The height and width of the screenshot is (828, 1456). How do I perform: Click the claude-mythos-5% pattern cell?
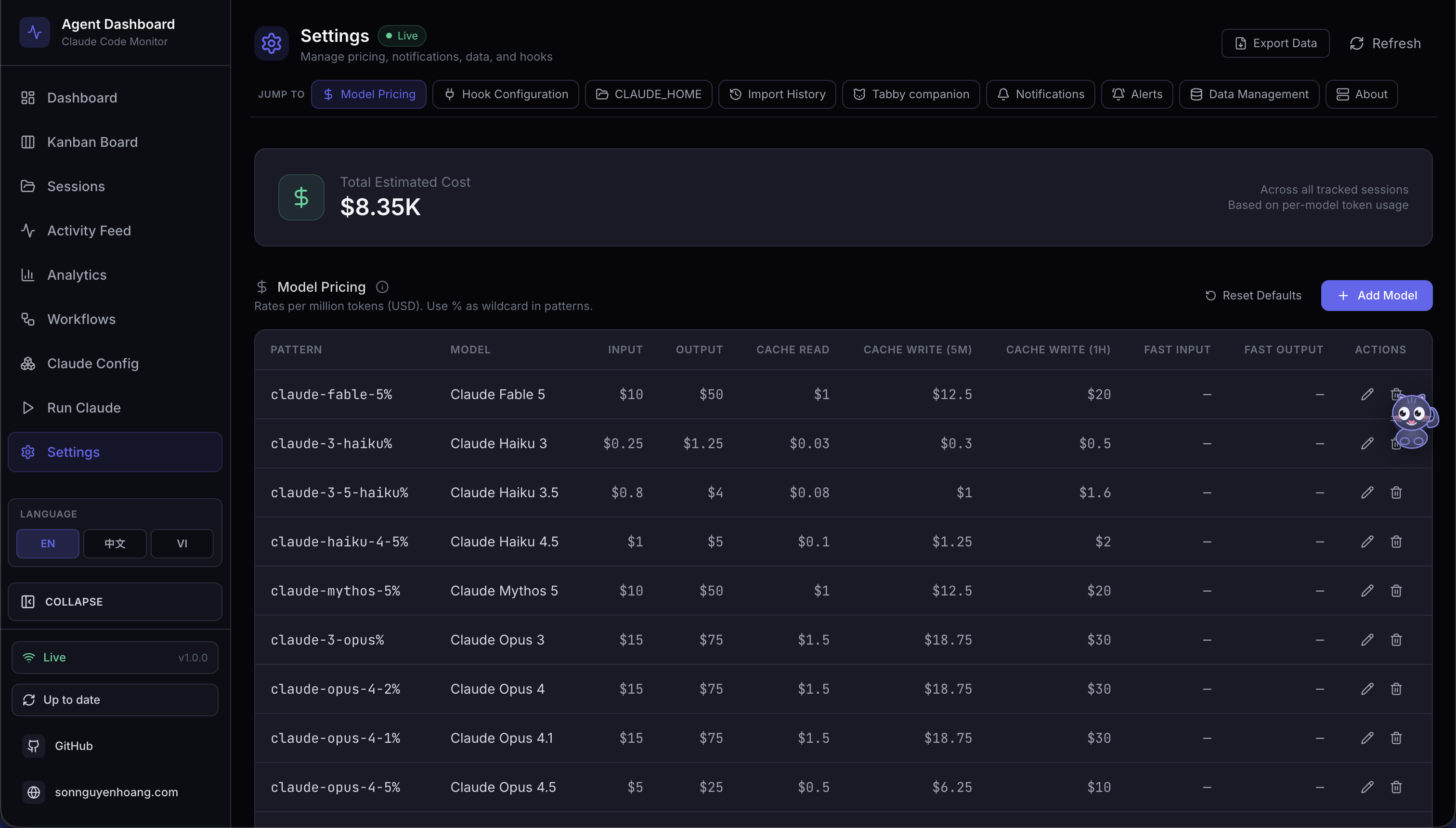[336, 591]
